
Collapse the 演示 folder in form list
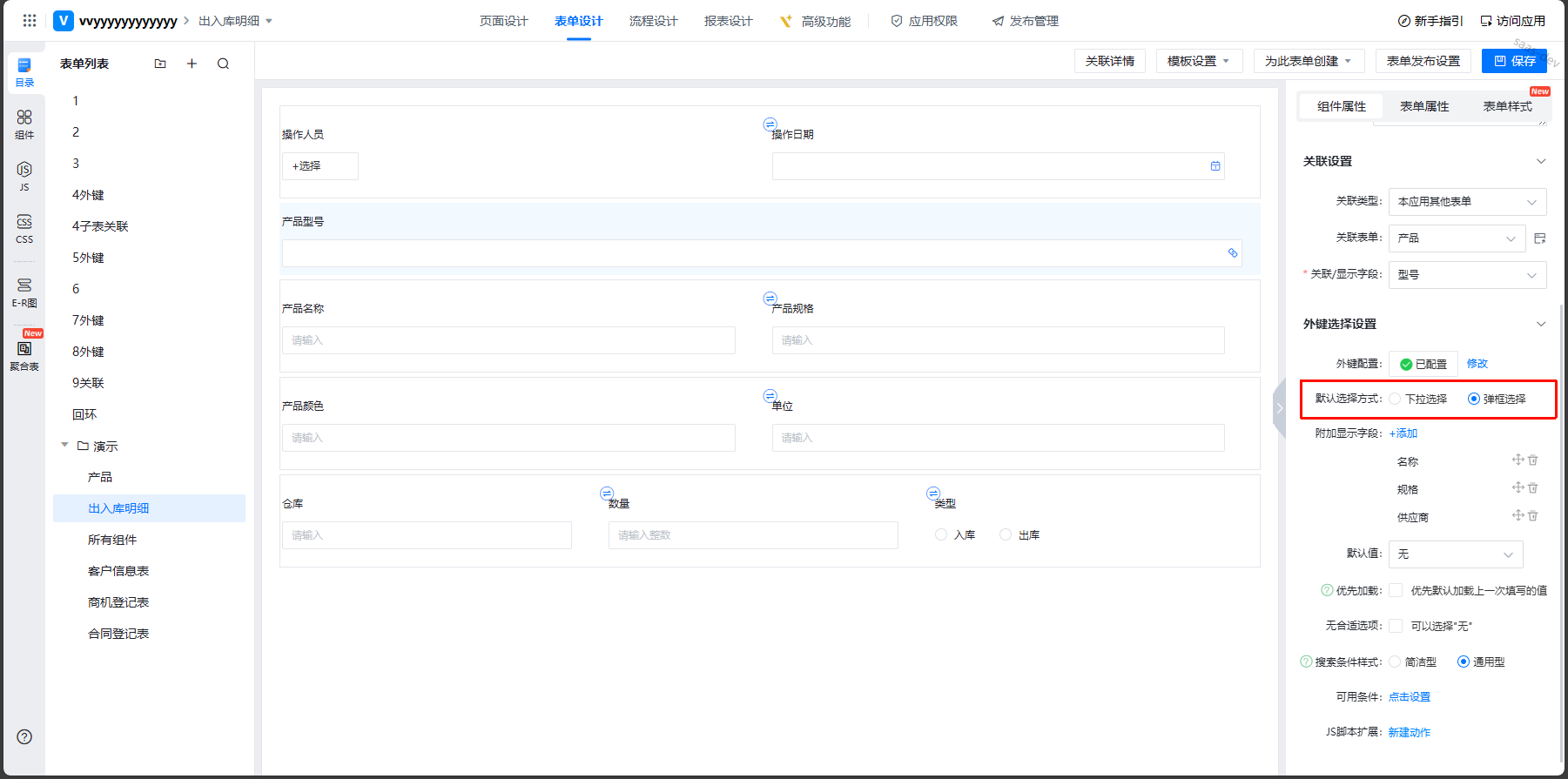(x=64, y=446)
